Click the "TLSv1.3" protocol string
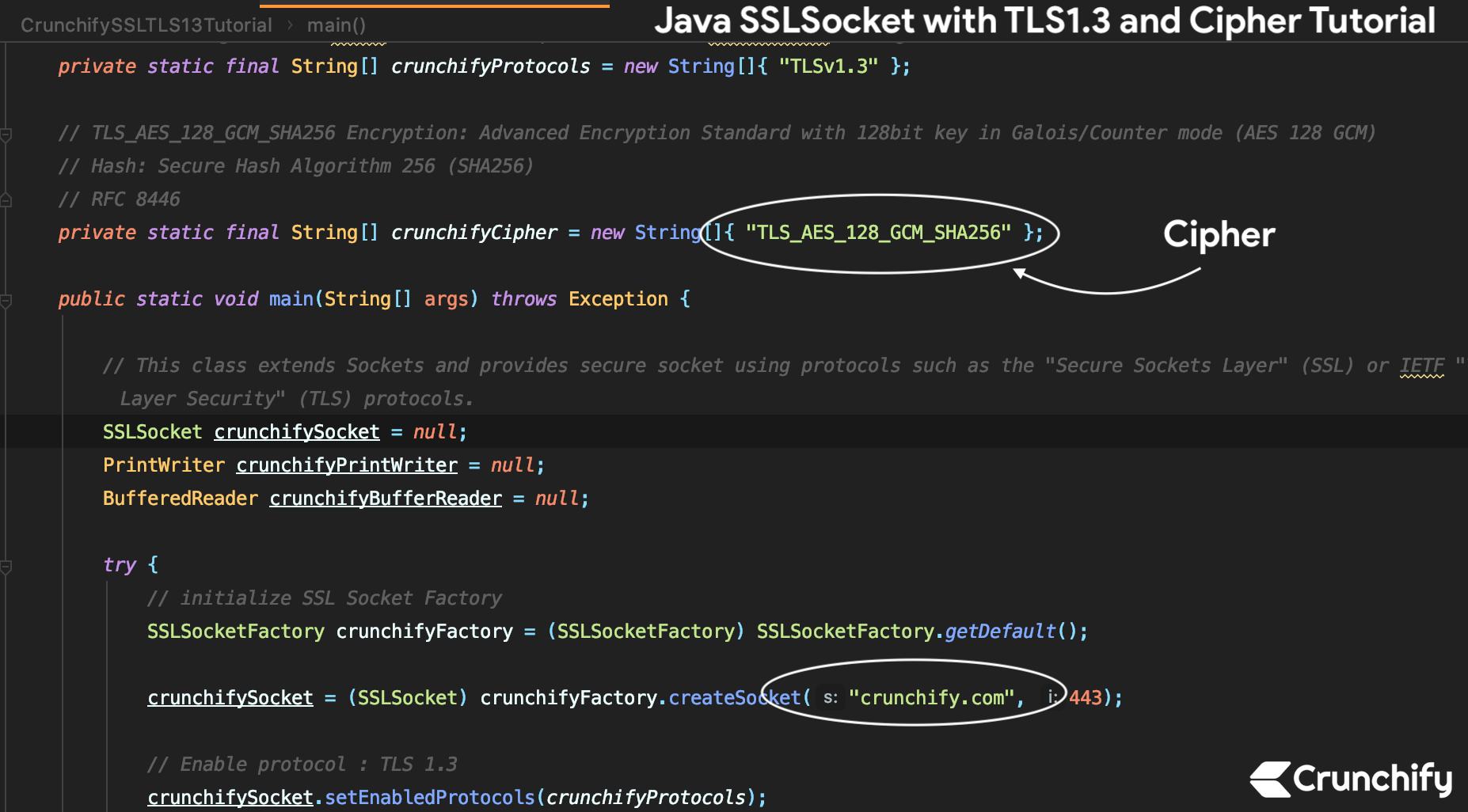Viewport: 1468px width, 812px height. click(x=828, y=66)
